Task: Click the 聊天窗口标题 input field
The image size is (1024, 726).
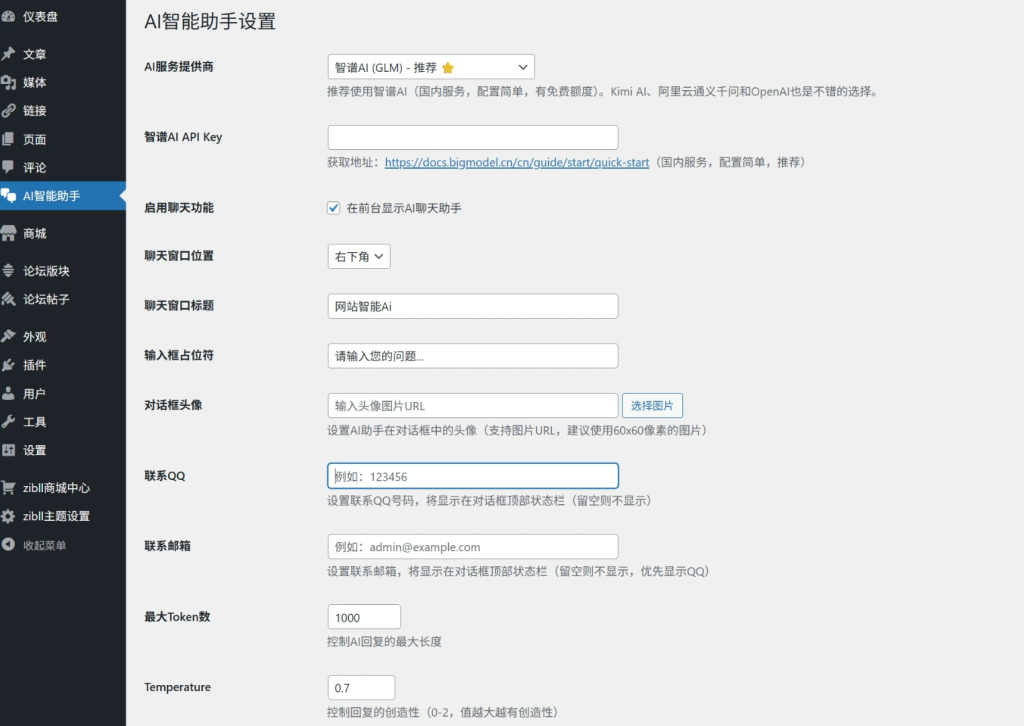Action: click(473, 306)
